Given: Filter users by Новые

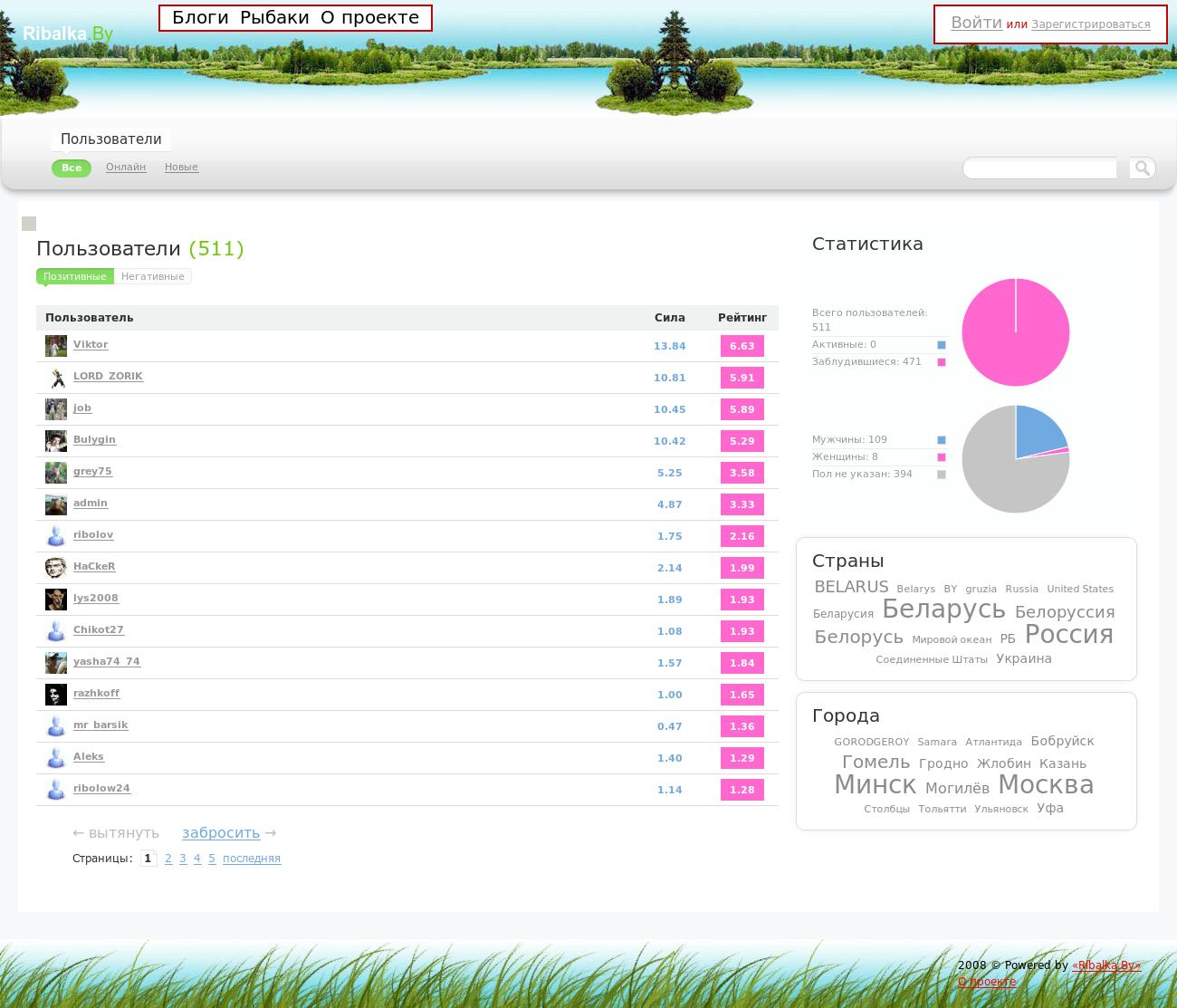Looking at the screenshot, I should (x=181, y=167).
